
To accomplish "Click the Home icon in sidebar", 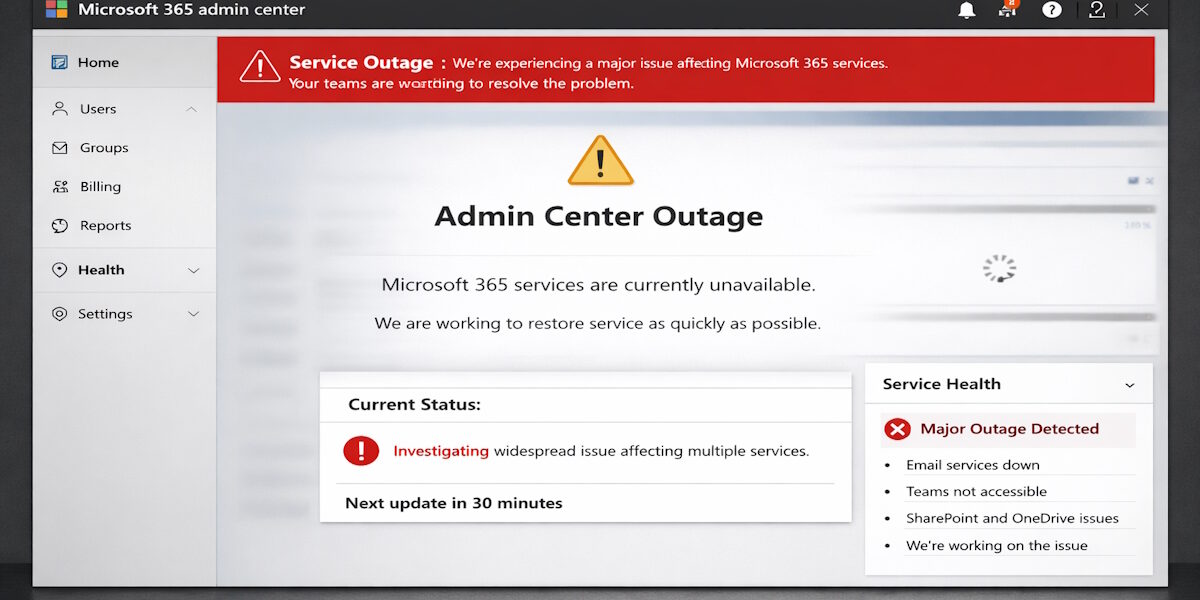I will [60, 62].
